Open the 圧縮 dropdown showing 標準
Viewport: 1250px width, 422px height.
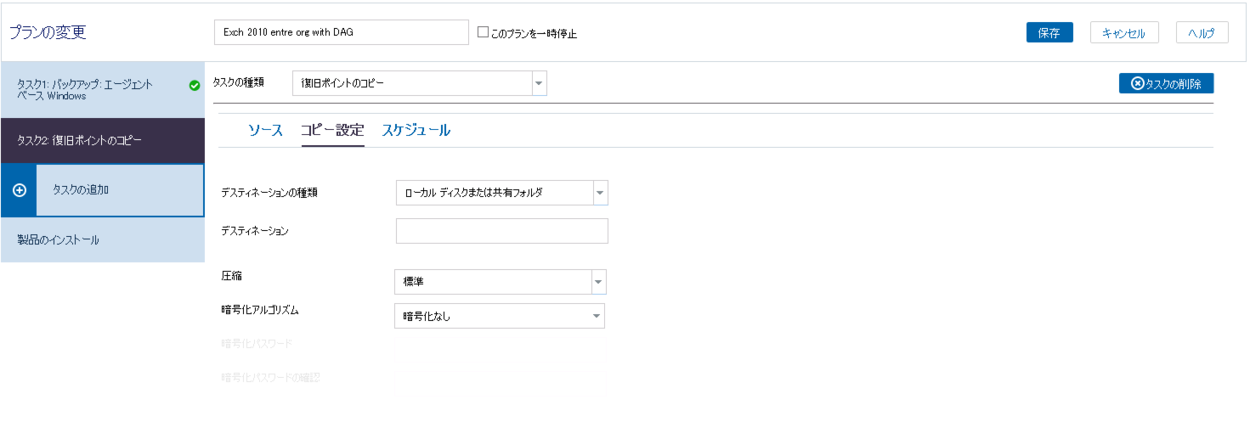(501, 282)
